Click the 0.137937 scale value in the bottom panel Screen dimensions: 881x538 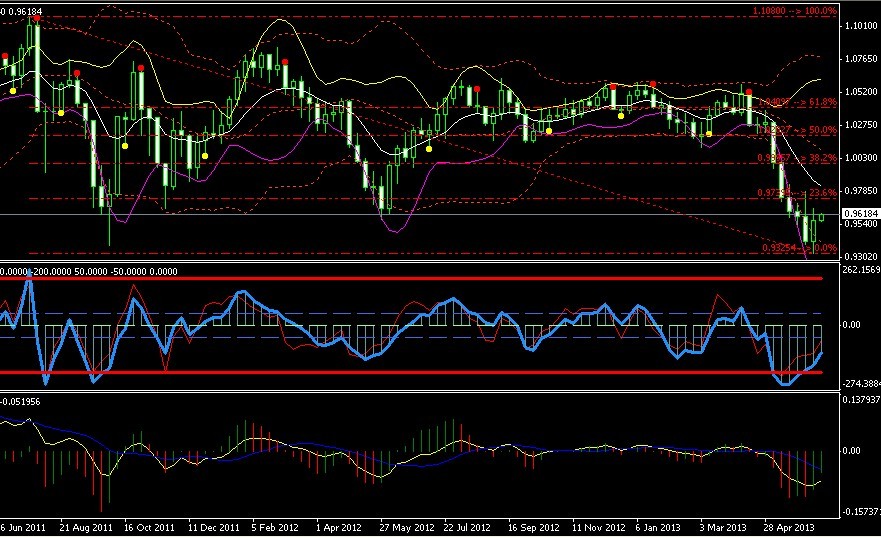(x=861, y=400)
